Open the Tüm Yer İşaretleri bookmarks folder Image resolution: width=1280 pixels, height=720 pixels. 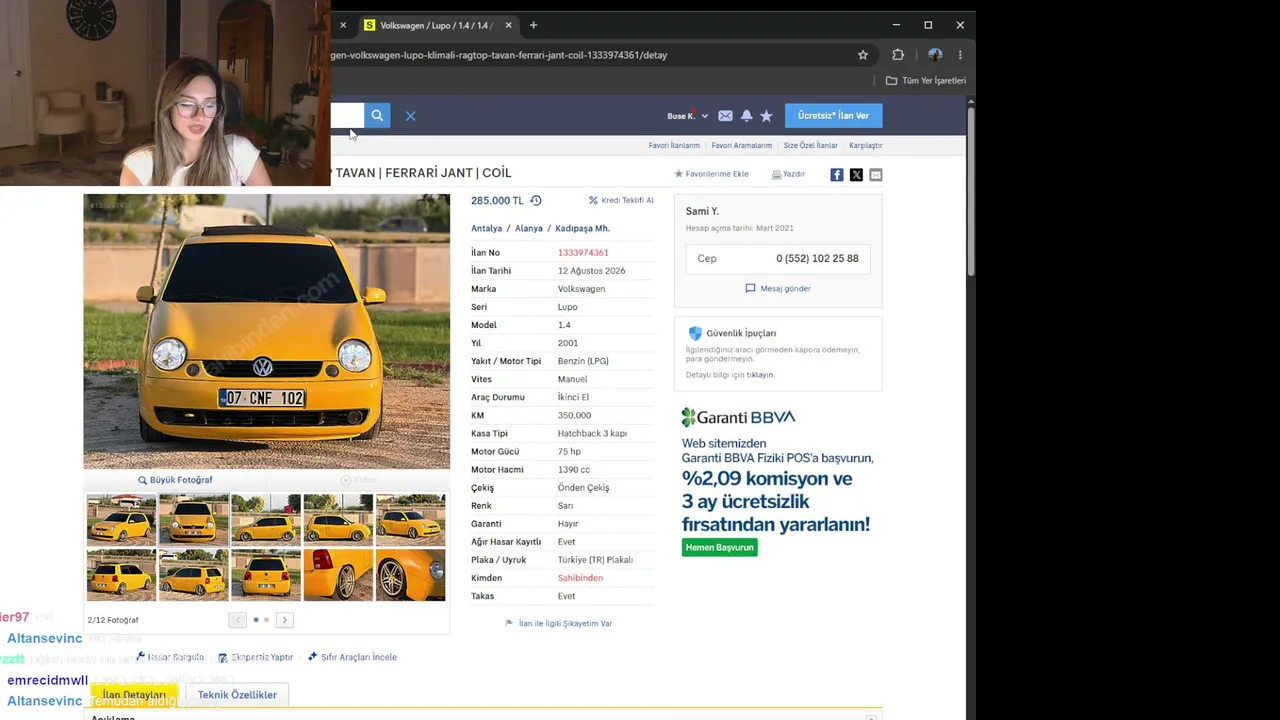926,80
